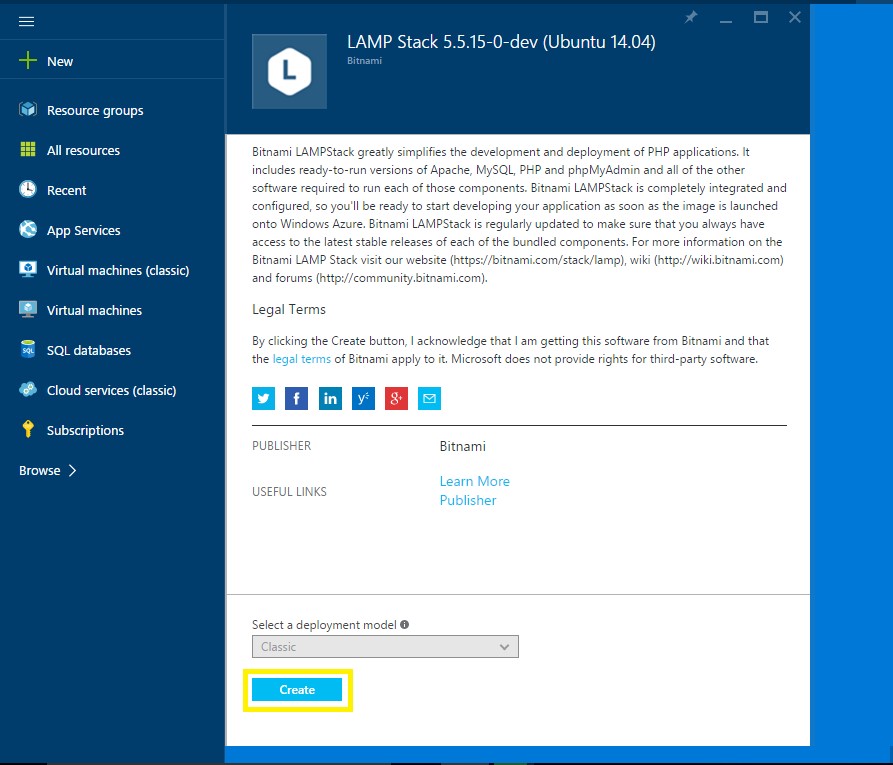The height and width of the screenshot is (765, 893).
Task: Share via the Facebook icon
Action: click(x=296, y=398)
